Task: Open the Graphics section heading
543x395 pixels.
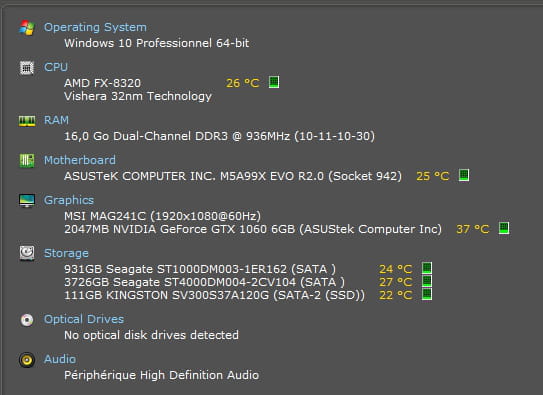Action: tap(69, 200)
